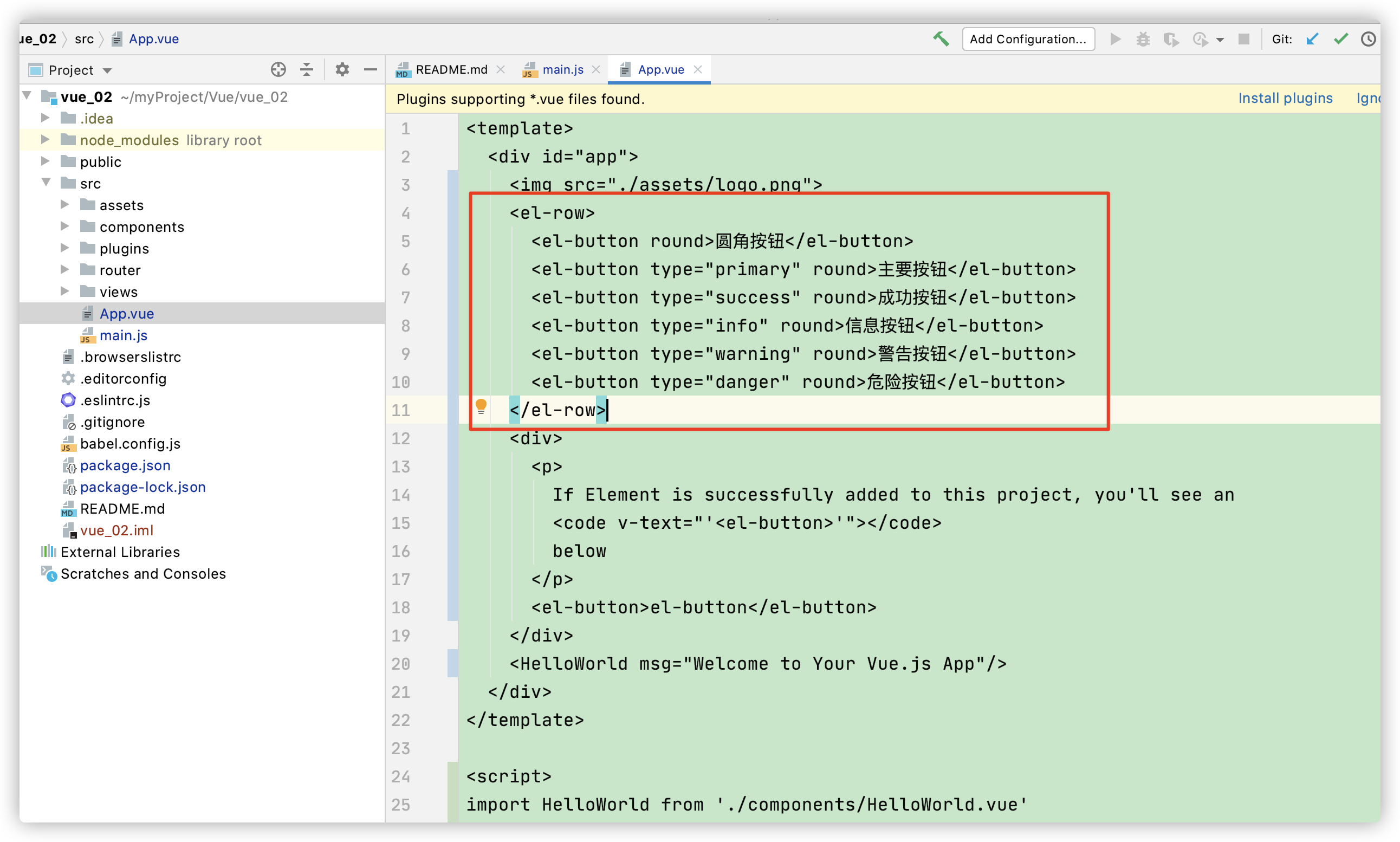The height and width of the screenshot is (842, 1400).
Task: Click the intention lightbulb on line 11
Action: [481, 406]
